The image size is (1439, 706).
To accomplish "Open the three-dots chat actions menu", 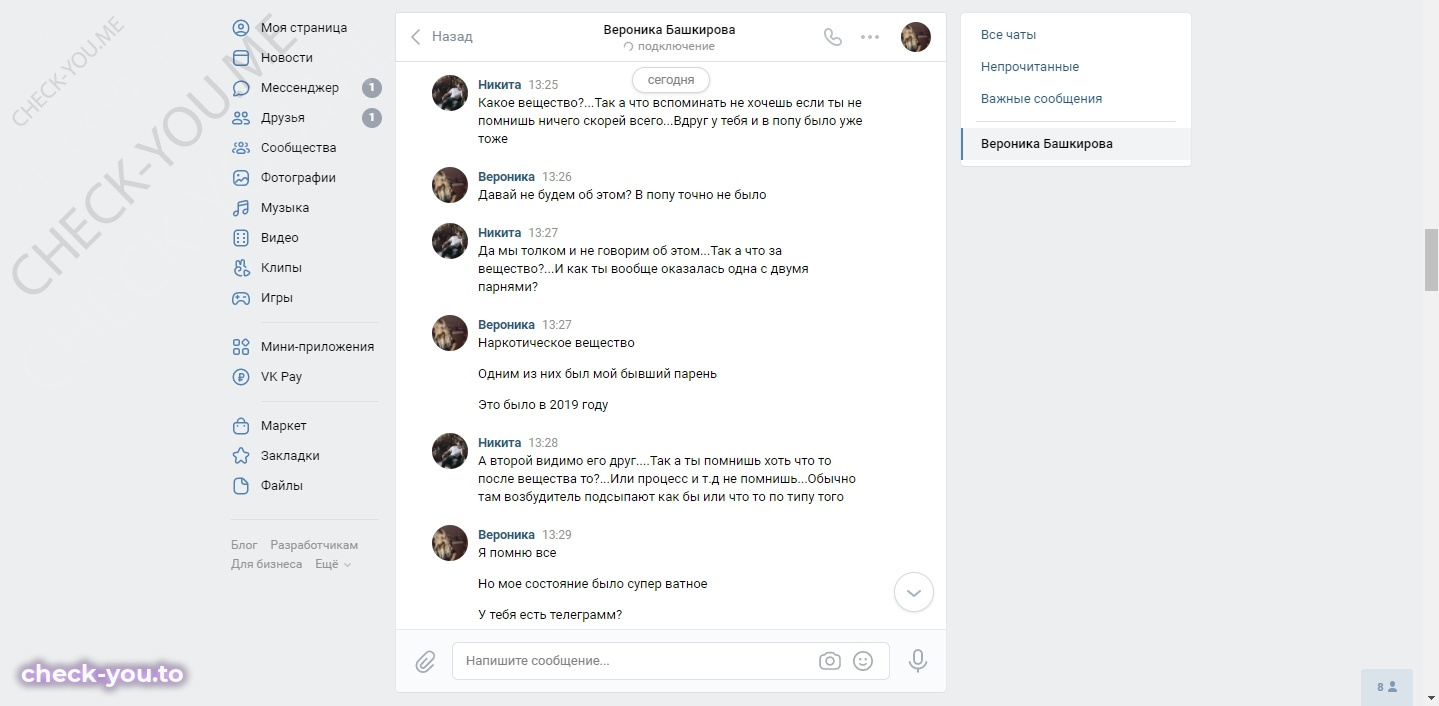I will point(870,37).
